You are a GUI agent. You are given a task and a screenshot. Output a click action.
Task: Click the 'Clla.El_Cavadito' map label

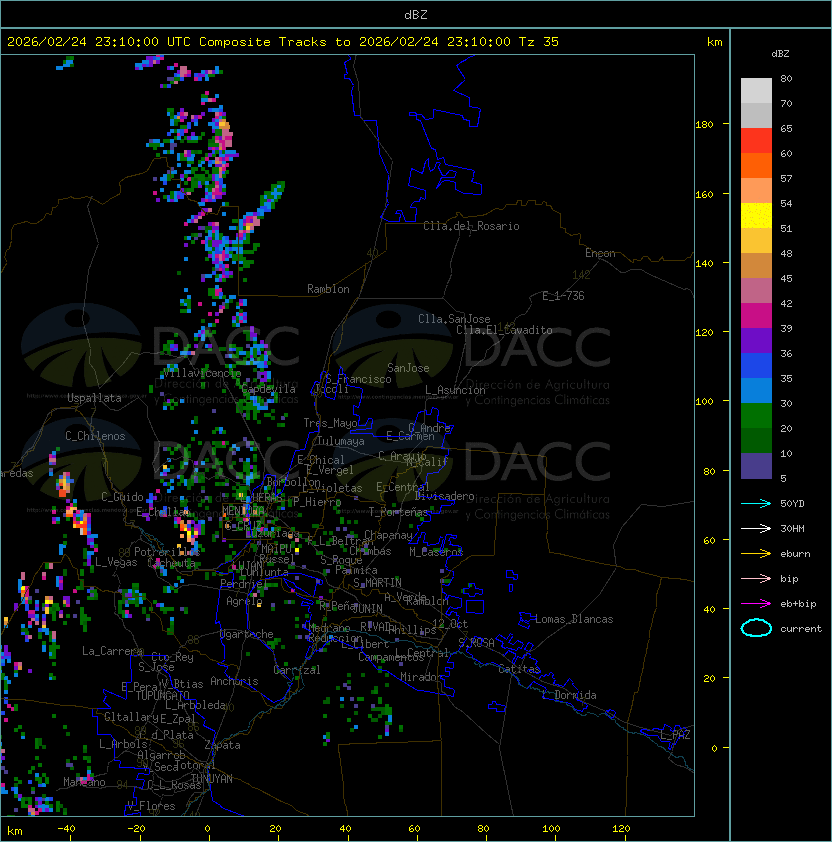pos(504,330)
